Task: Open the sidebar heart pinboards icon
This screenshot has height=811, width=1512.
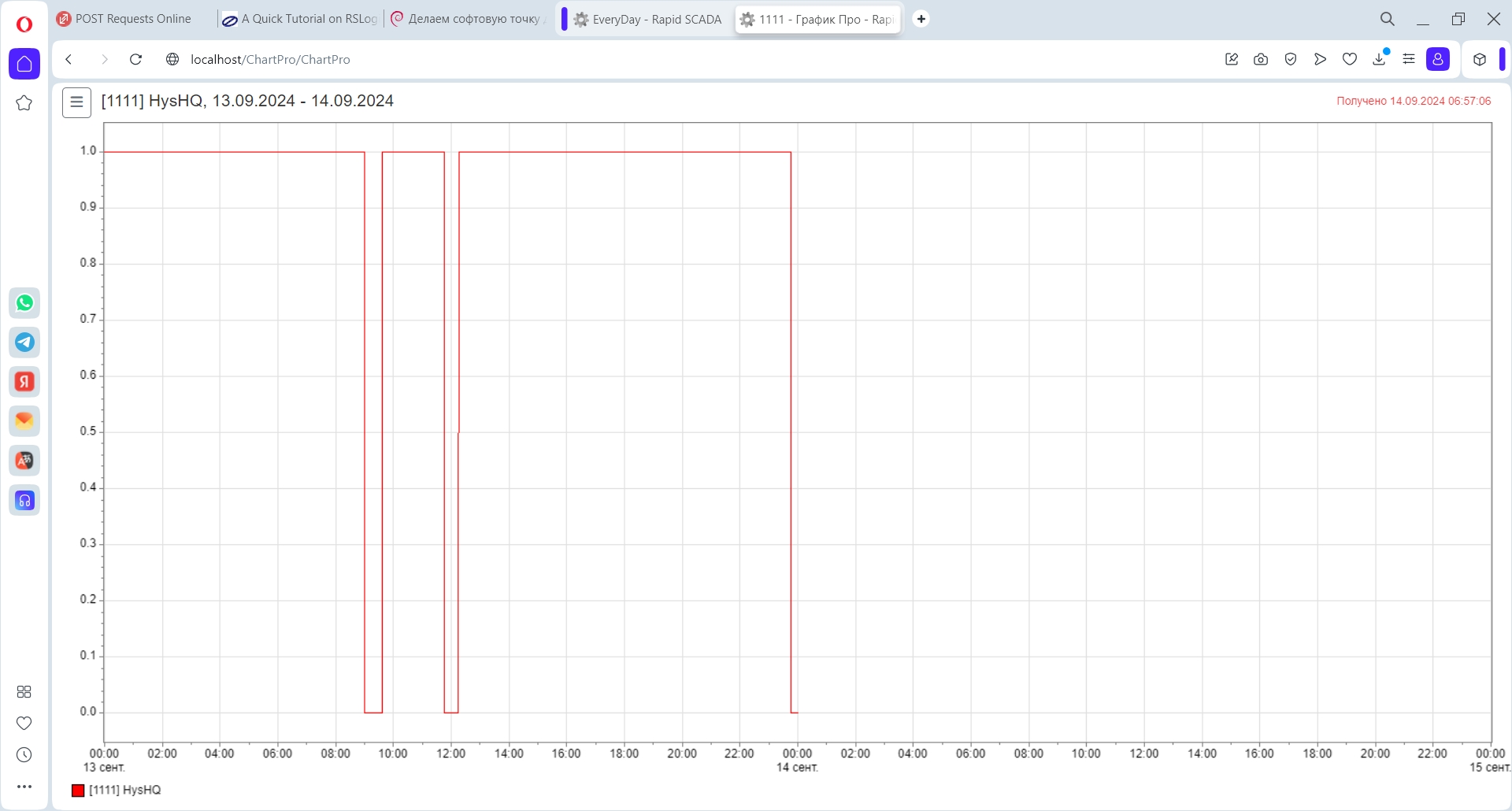Action: [x=24, y=723]
